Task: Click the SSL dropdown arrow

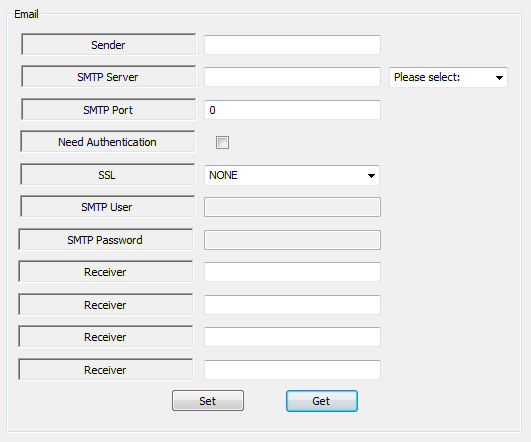Action: click(x=371, y=175)
